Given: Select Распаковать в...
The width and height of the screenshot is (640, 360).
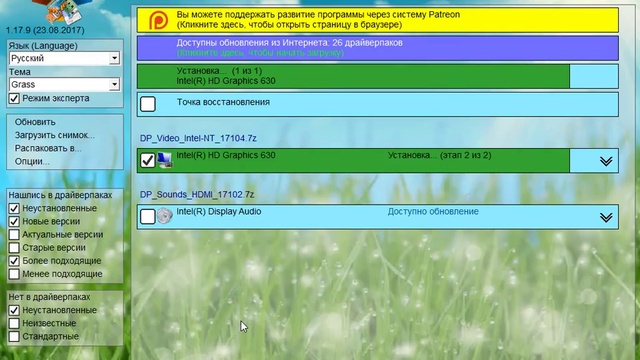Looking at the screenshot, I should pos(48,148).
